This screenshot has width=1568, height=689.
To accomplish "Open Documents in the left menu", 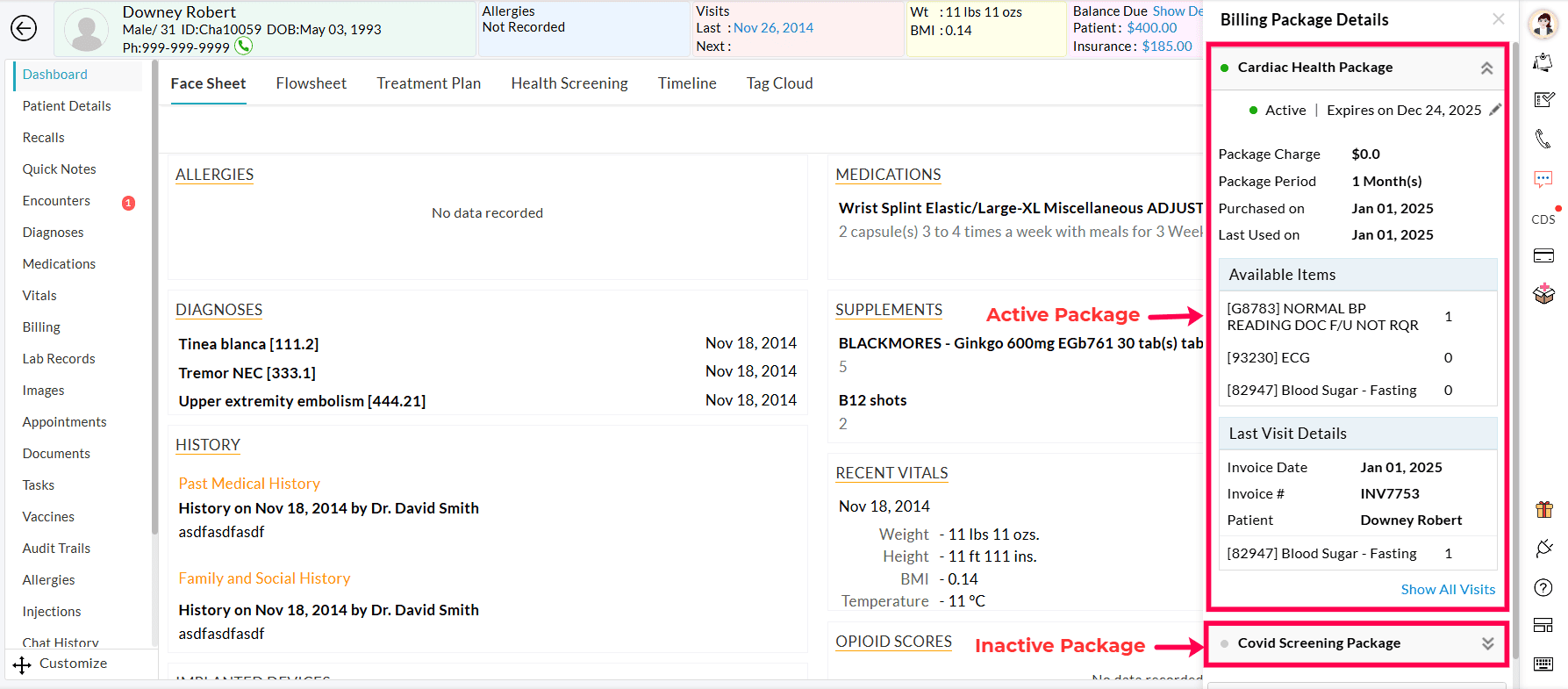I will tap(56, 454).
